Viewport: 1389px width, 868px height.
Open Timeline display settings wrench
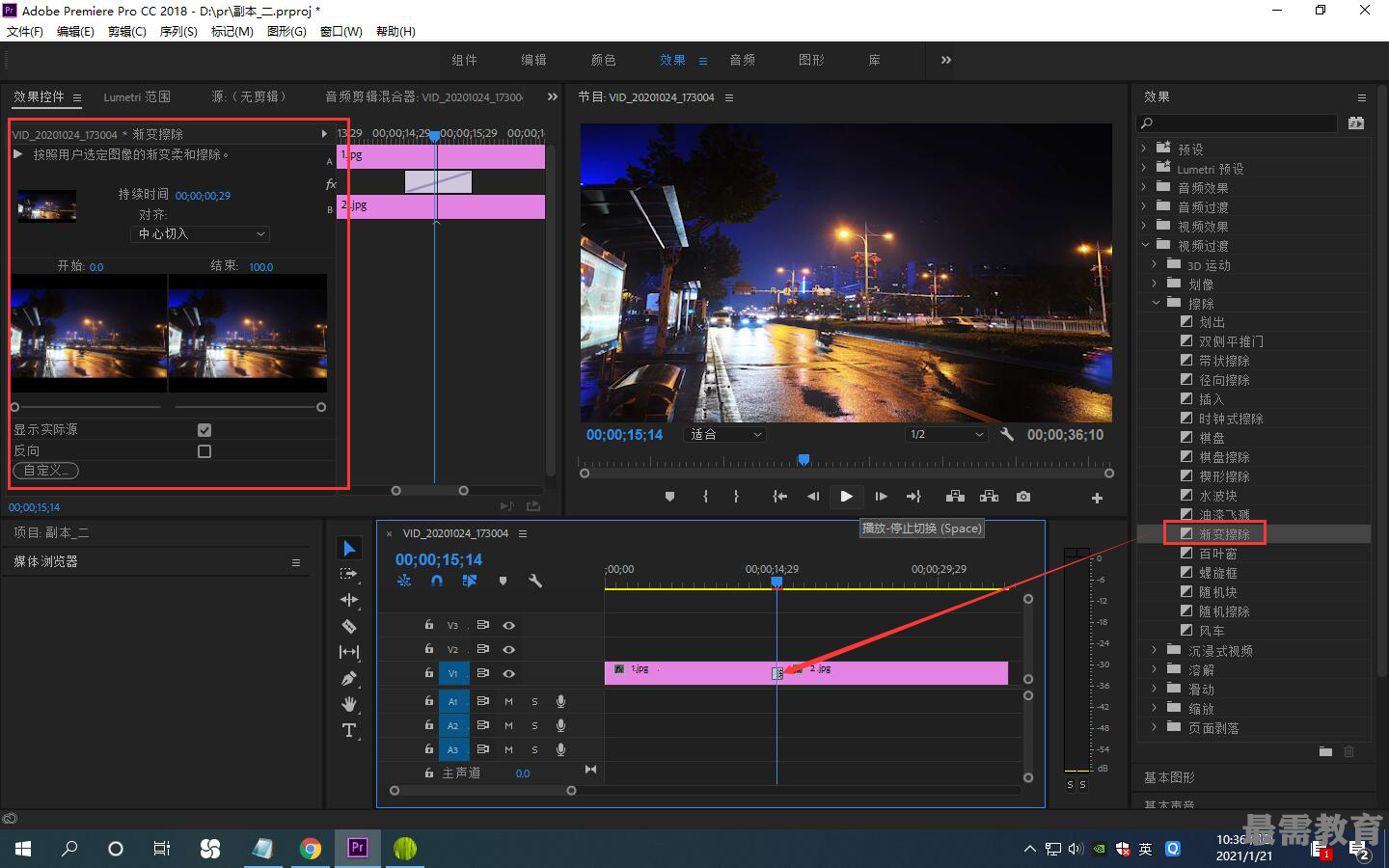pos(535,581)
